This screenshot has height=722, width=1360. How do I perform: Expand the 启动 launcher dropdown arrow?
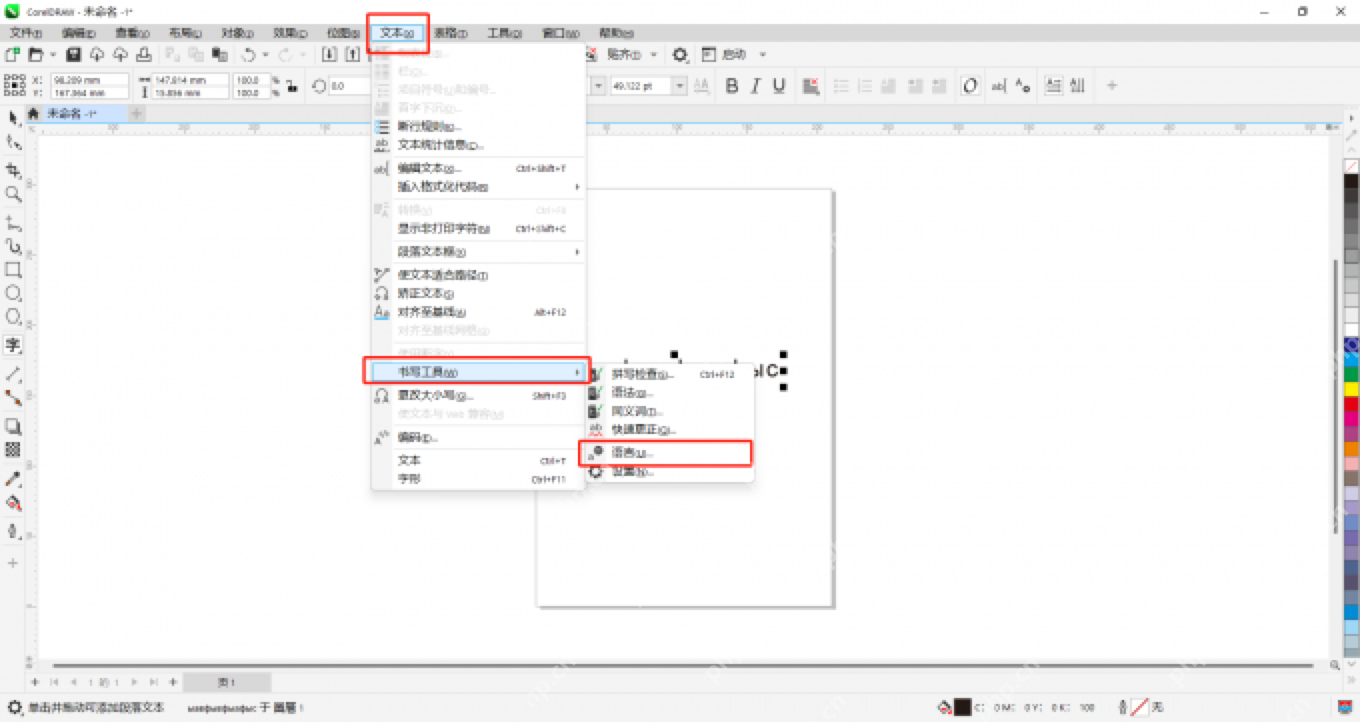coord(762,54)
